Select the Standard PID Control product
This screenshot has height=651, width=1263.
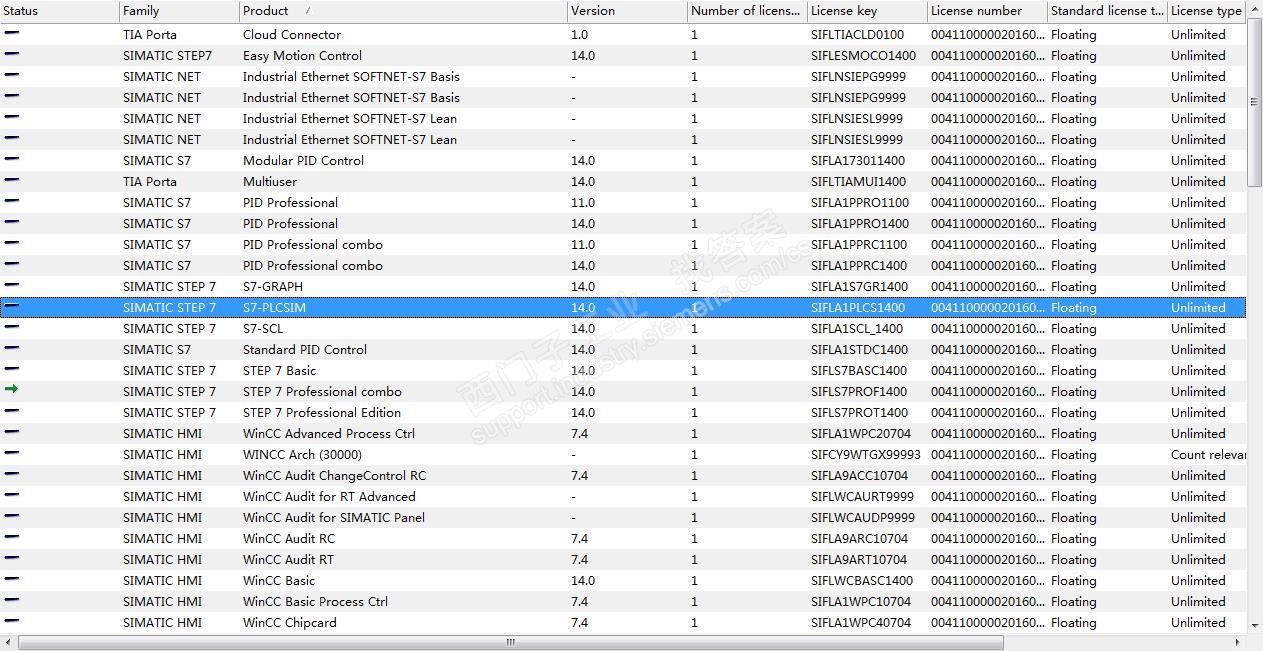coord(305,349)
